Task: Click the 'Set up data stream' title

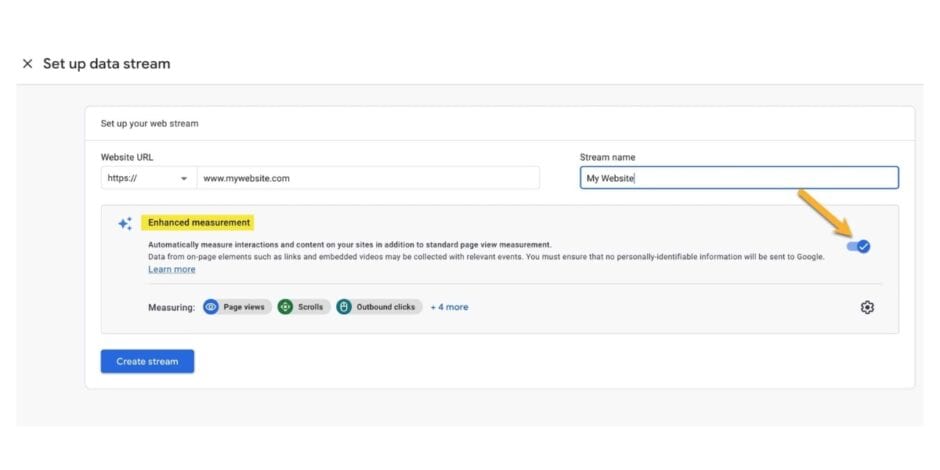Action: tap(106, 64)
